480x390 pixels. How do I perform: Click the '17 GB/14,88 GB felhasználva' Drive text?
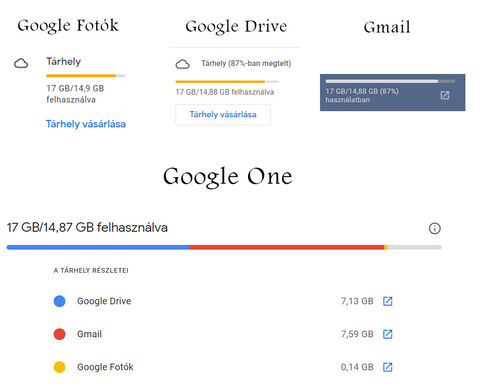coord(225,92)
